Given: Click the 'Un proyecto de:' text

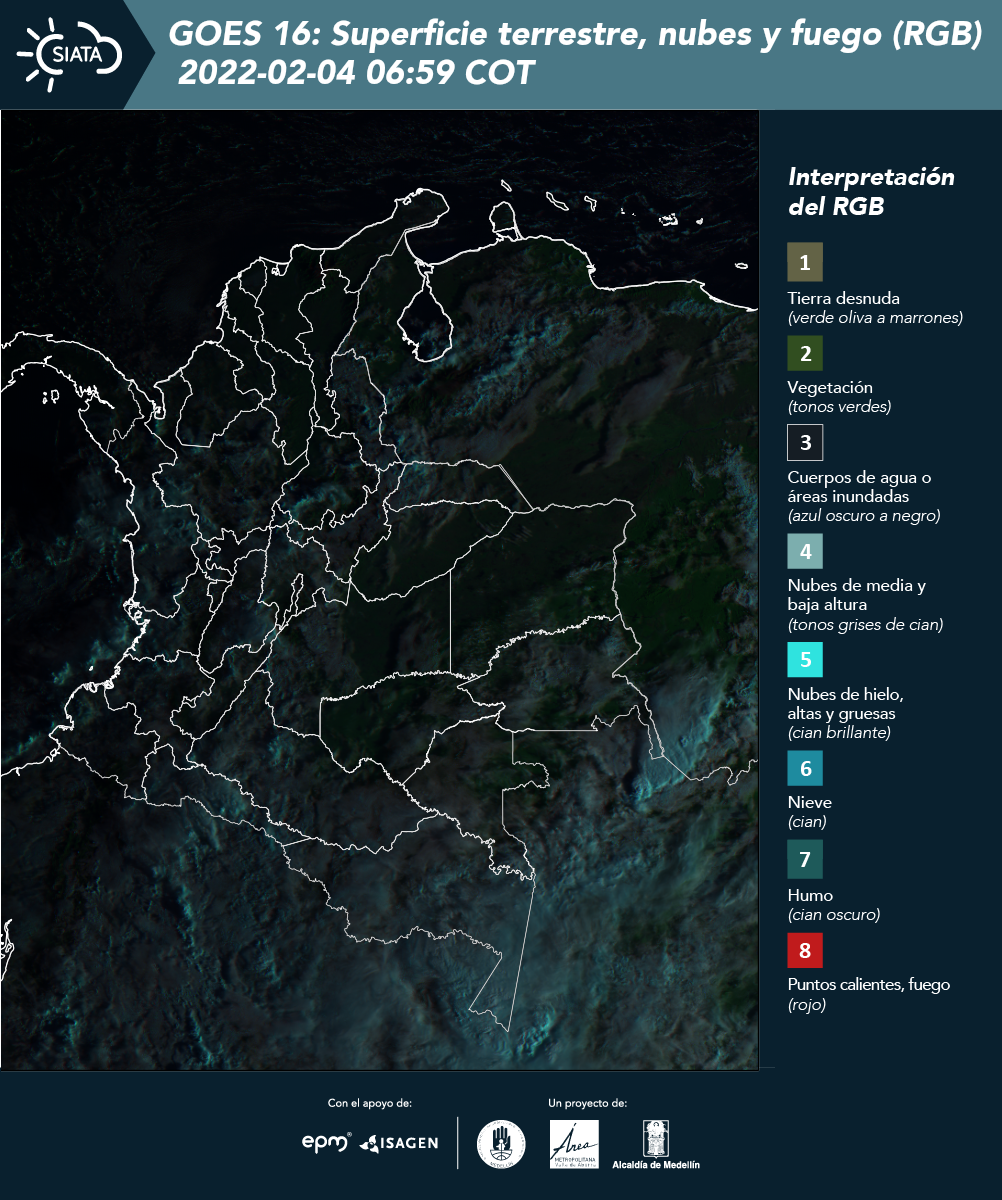Looking at the screenshot, I should [588, 1103].
